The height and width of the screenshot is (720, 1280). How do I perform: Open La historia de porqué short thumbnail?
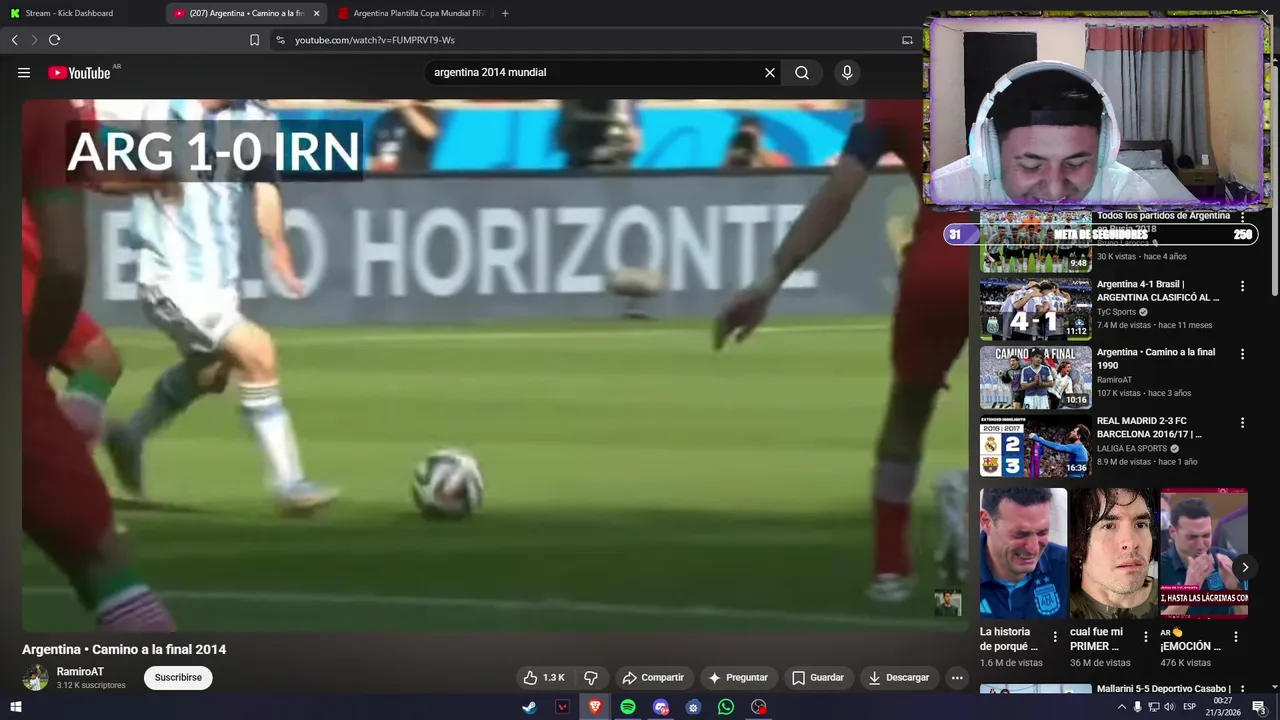1023,553
